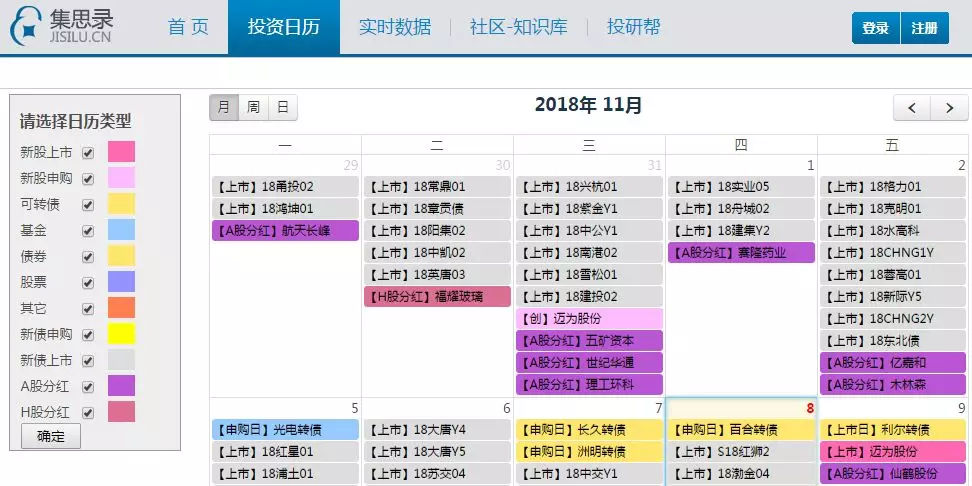Open 【A股分红】赛隆药业 event

coord(741,253)
